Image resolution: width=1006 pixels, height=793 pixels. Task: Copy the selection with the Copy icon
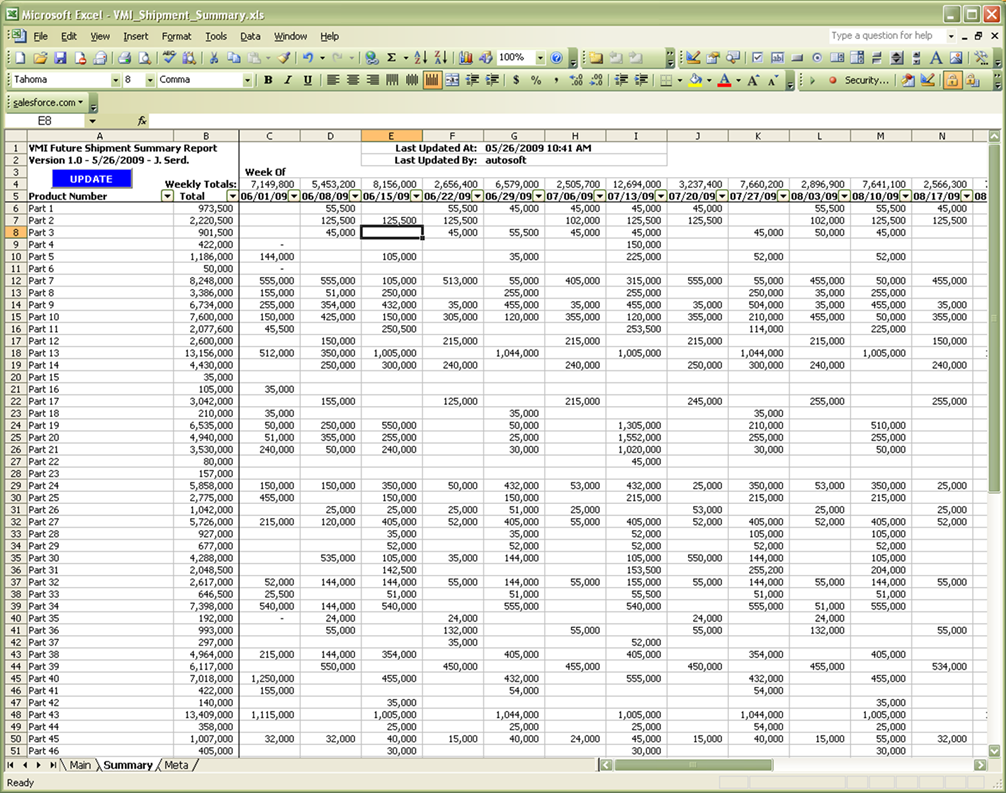tap(234, 58)
